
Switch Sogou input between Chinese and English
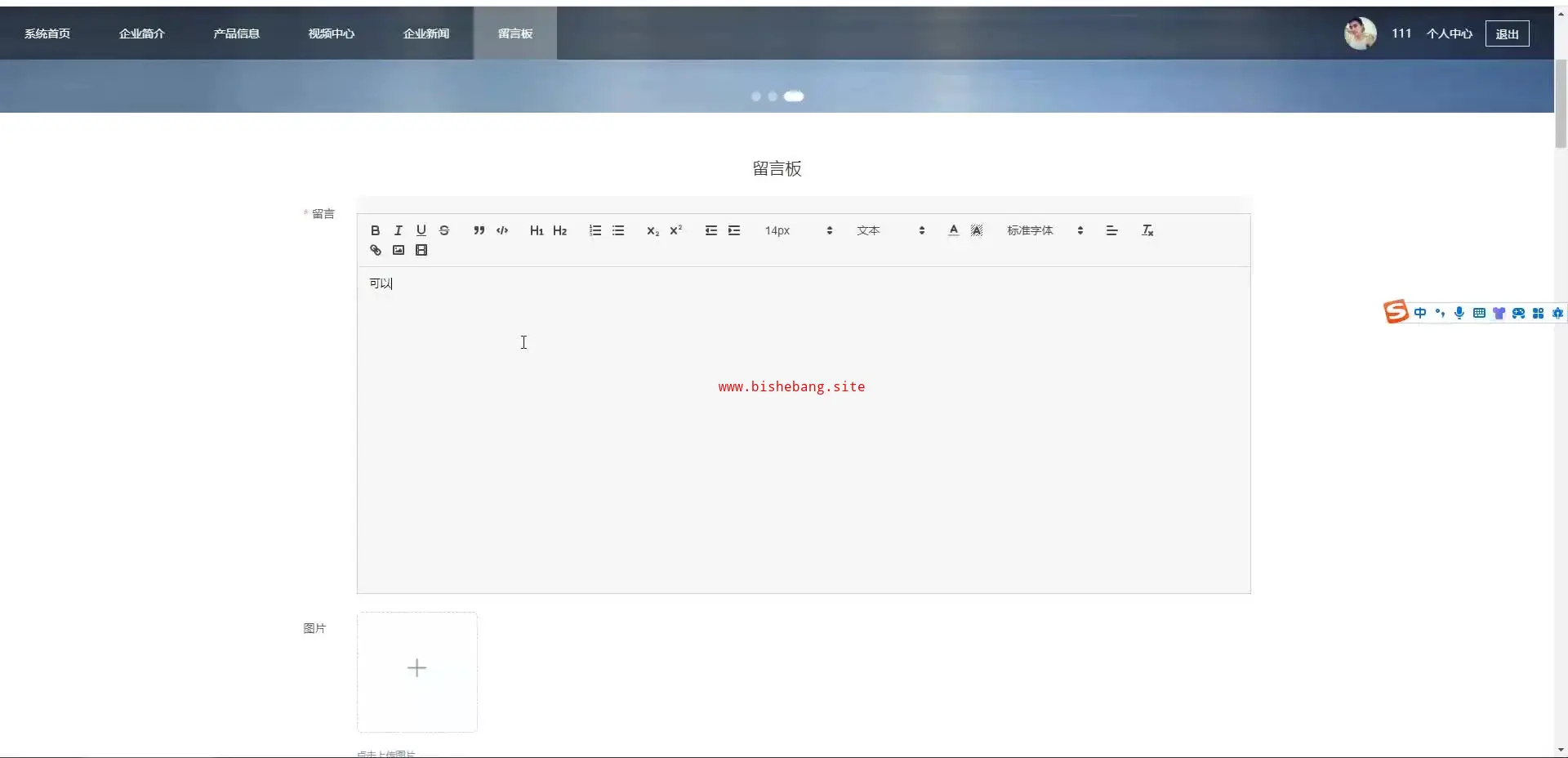(x=1420, y=313)
